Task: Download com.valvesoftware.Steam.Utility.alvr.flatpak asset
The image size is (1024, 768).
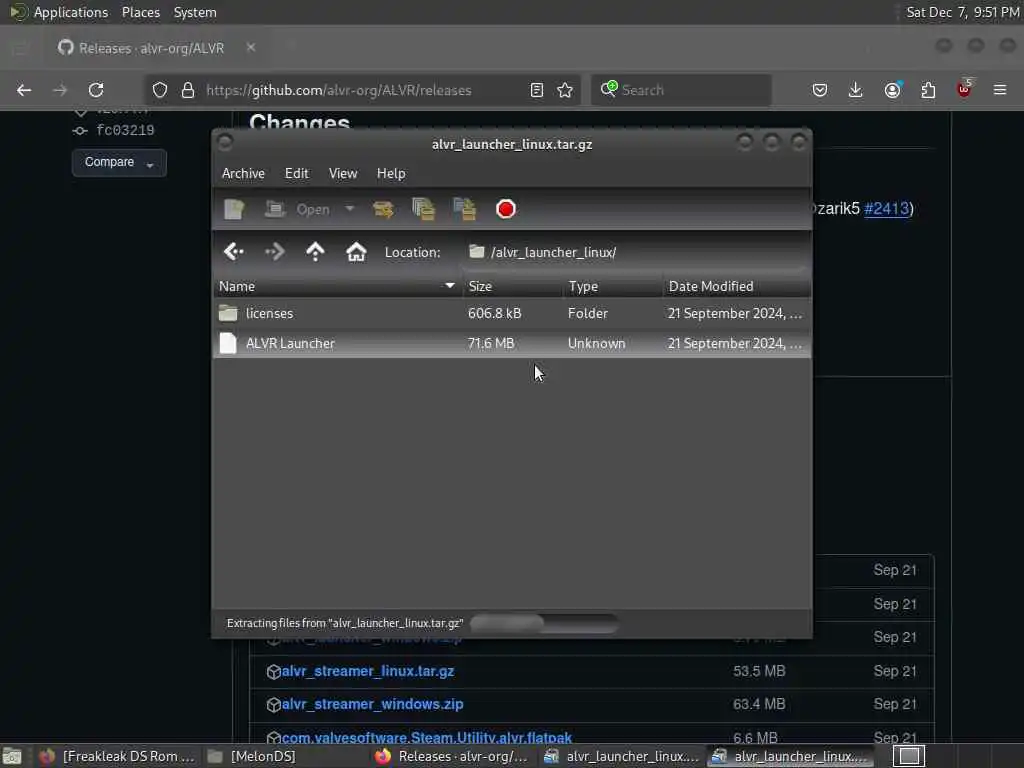Action: click(x=426, y=738)
